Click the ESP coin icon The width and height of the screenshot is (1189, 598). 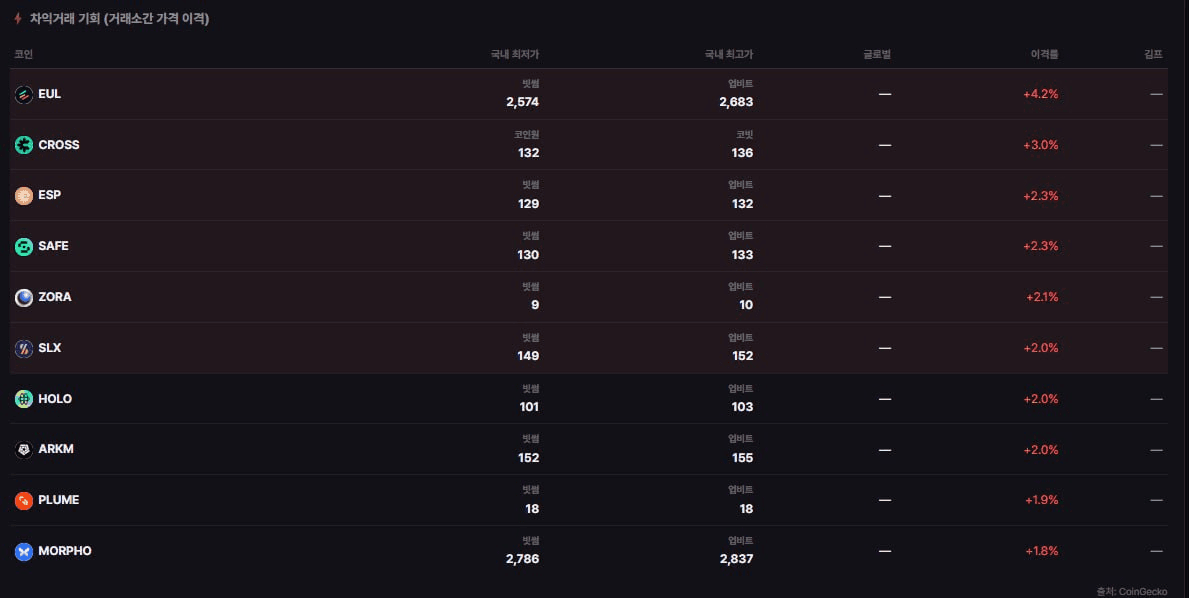24,196
